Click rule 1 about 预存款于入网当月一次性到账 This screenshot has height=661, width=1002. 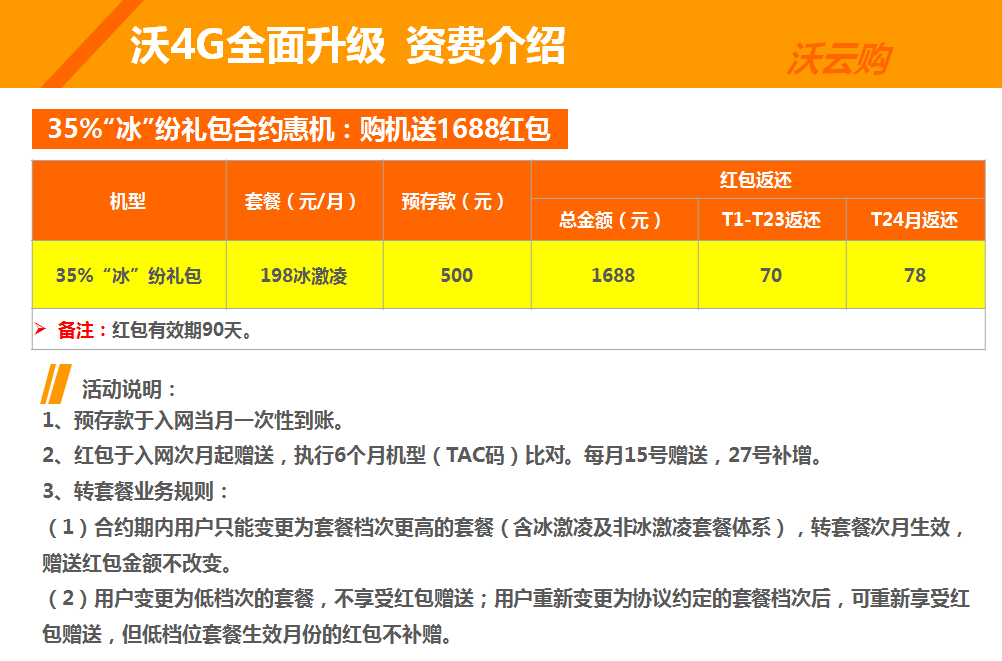pyautogui.click(x=194, y=421)
